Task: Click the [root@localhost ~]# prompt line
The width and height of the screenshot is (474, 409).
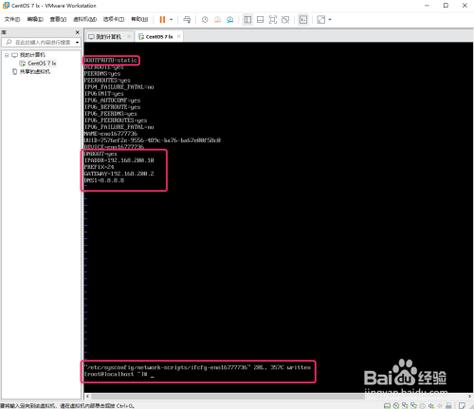Action: point(115,374)
